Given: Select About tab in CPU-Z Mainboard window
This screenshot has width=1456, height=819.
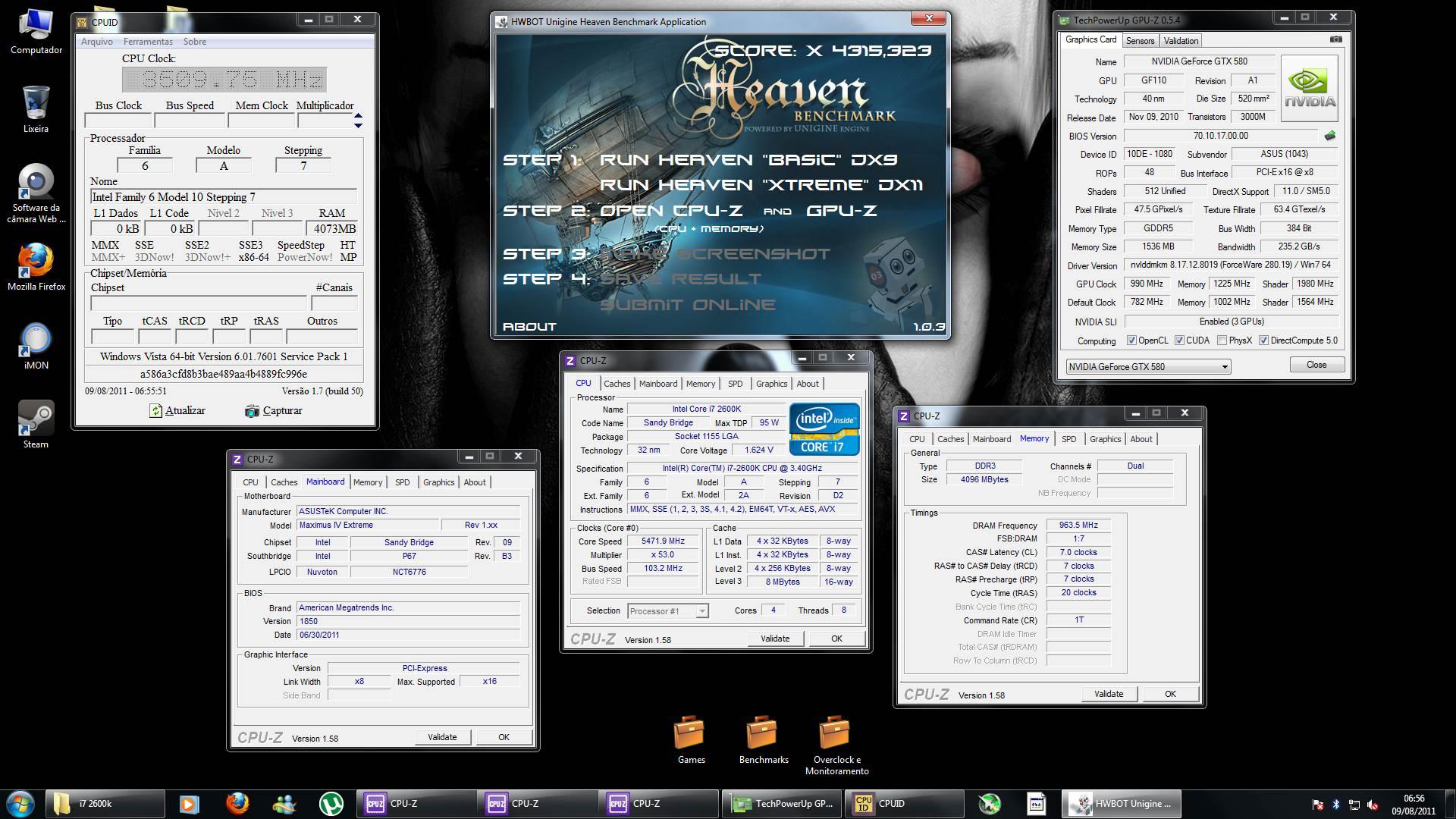Looking at the screenshot, I should pyautogui.click(x=475, y=482).
